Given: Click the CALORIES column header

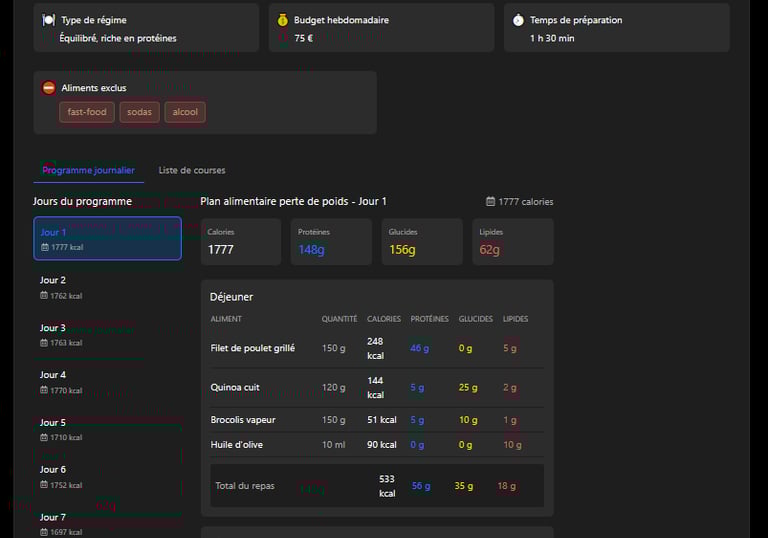Looking at the screenshot, I should [x=384, y=319].
